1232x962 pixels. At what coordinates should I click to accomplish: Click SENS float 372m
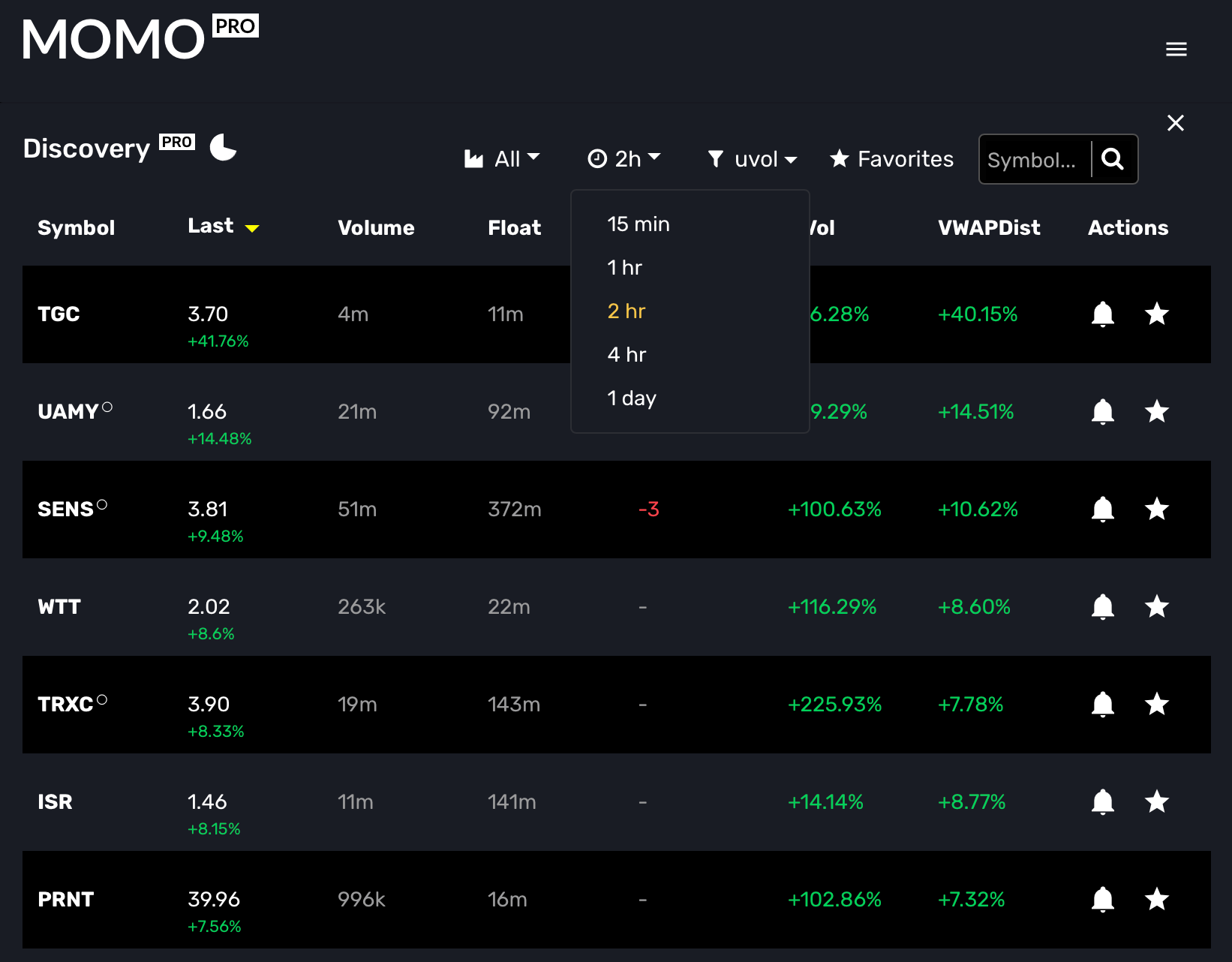click(515, 509)
